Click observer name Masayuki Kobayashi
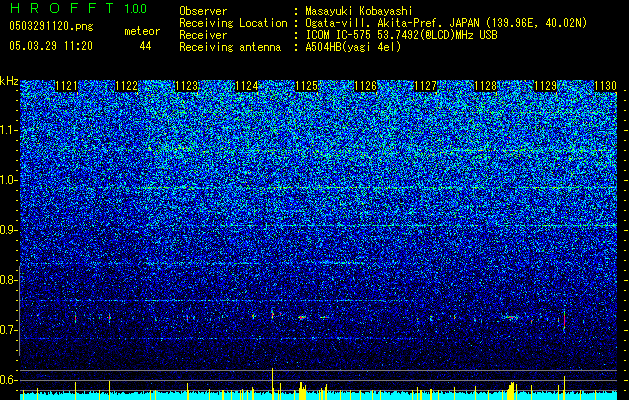The width and height of the screenshot is (629, 400). 359,11
